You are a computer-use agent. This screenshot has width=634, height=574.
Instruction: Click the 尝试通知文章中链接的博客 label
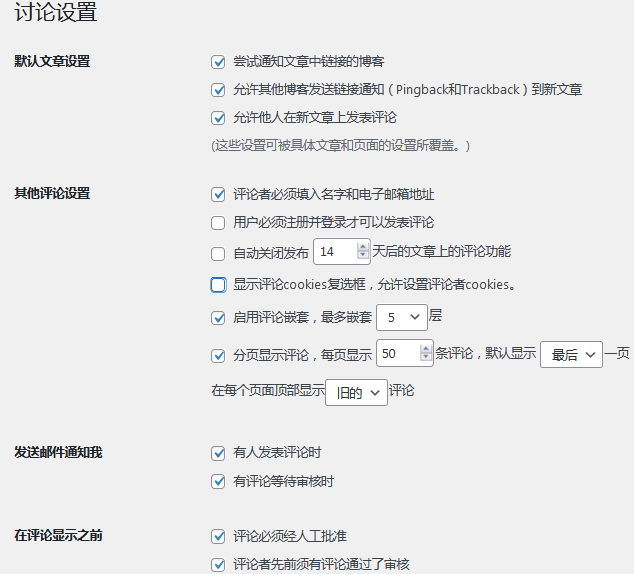coord(309,61)
